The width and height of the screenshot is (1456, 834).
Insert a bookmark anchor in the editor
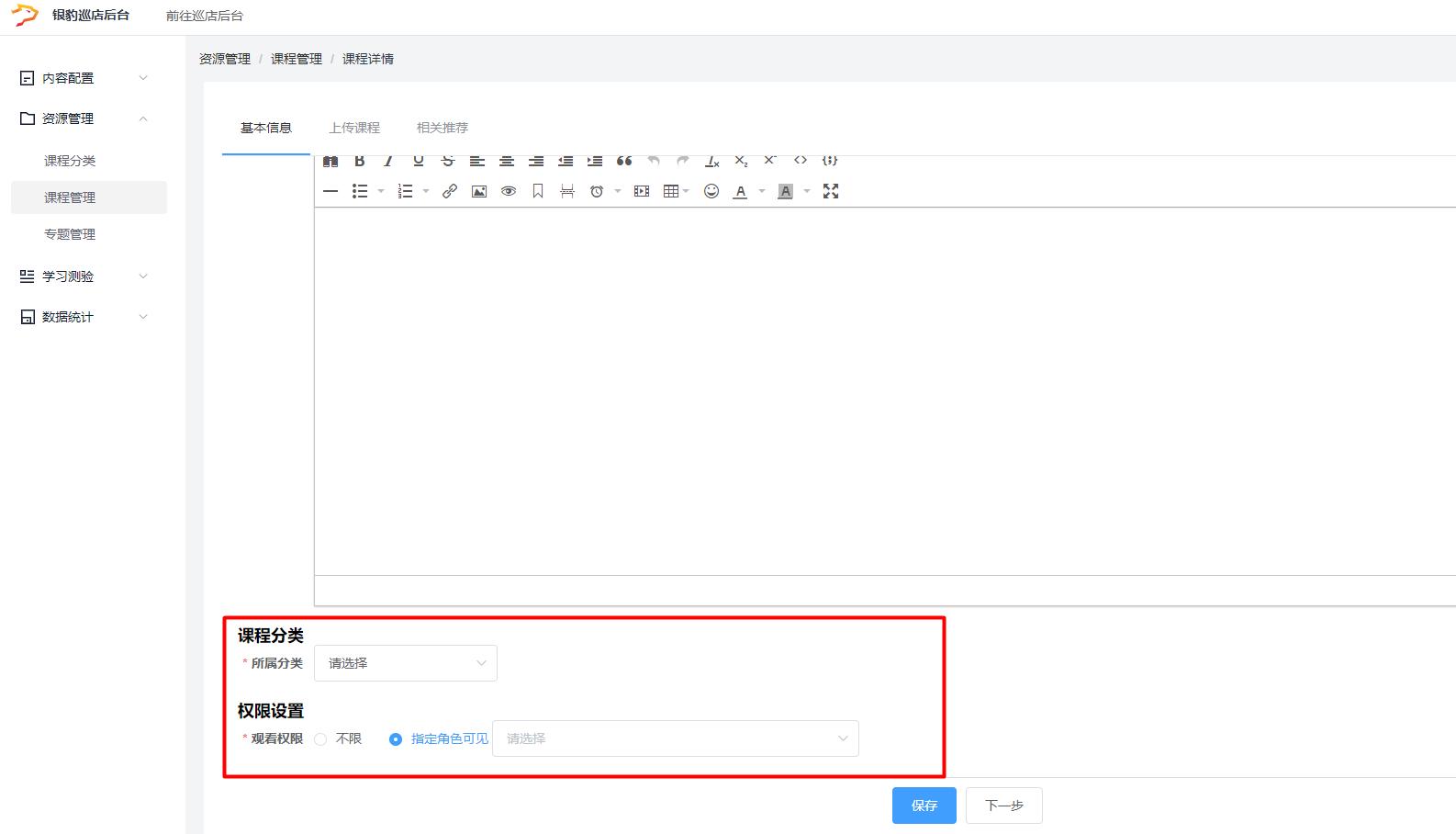coord(538,191)
